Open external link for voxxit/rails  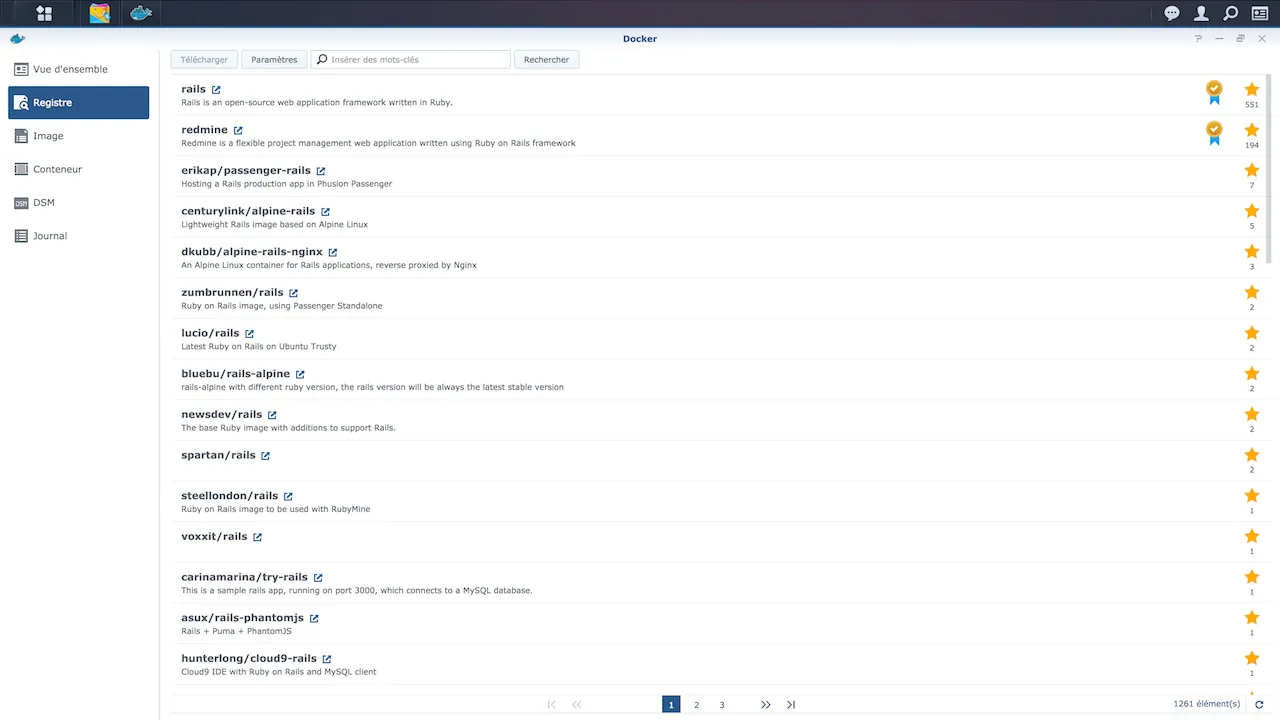(x=257, y=537)
